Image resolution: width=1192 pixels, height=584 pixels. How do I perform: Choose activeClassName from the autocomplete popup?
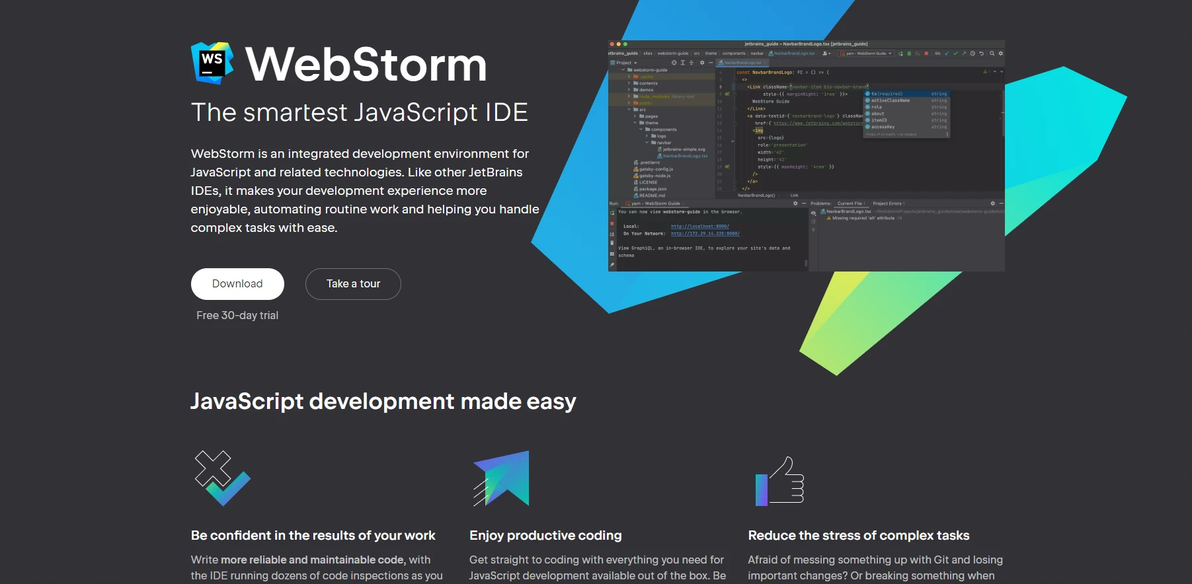point(890,100)
